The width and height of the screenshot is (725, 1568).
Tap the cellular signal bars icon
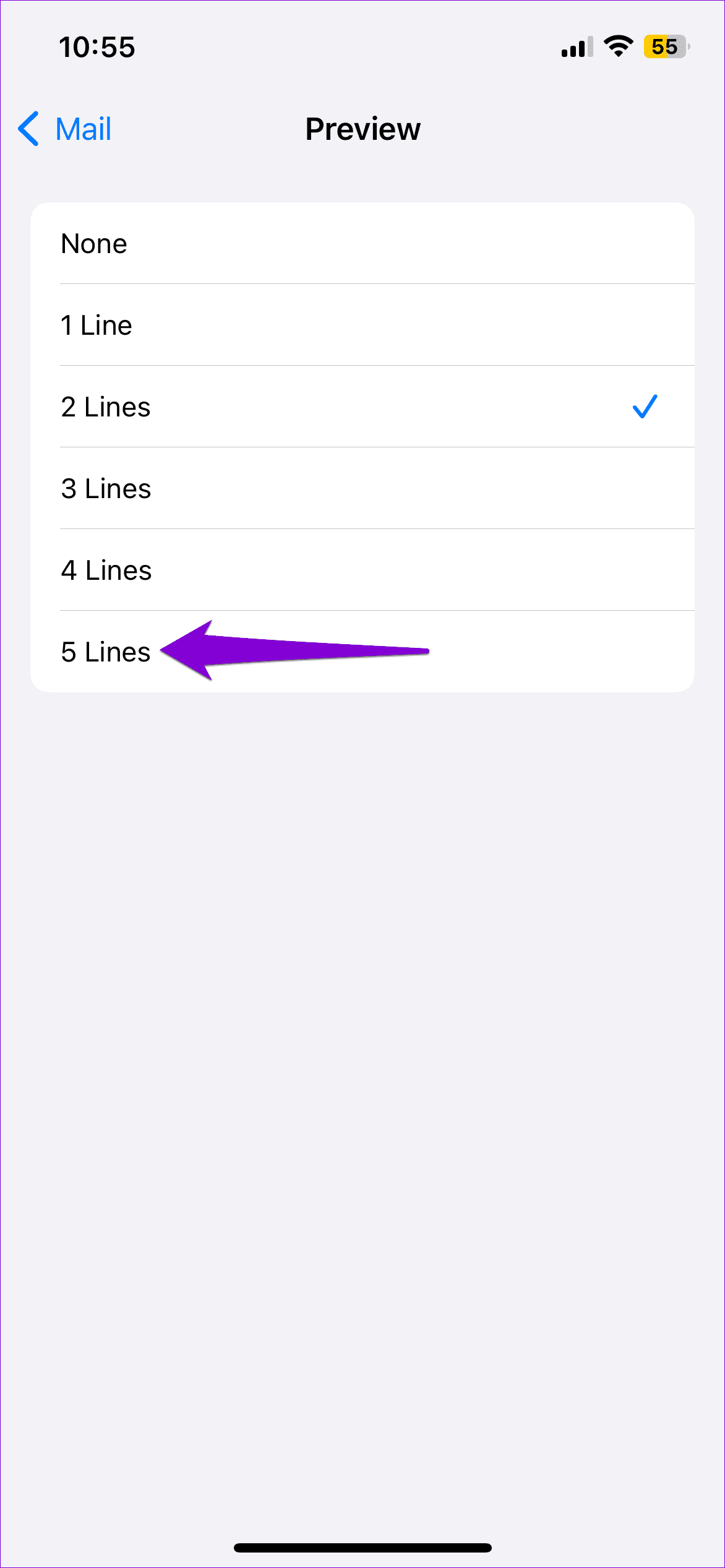pos(577,47)
